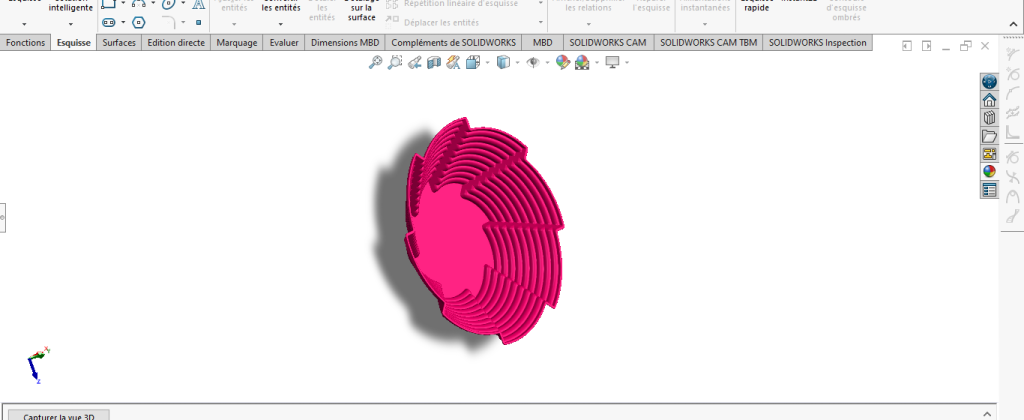Click the Display Style cube icon
The width and height of the screenshot is (1024, 420).
click(x=503, y=63)
